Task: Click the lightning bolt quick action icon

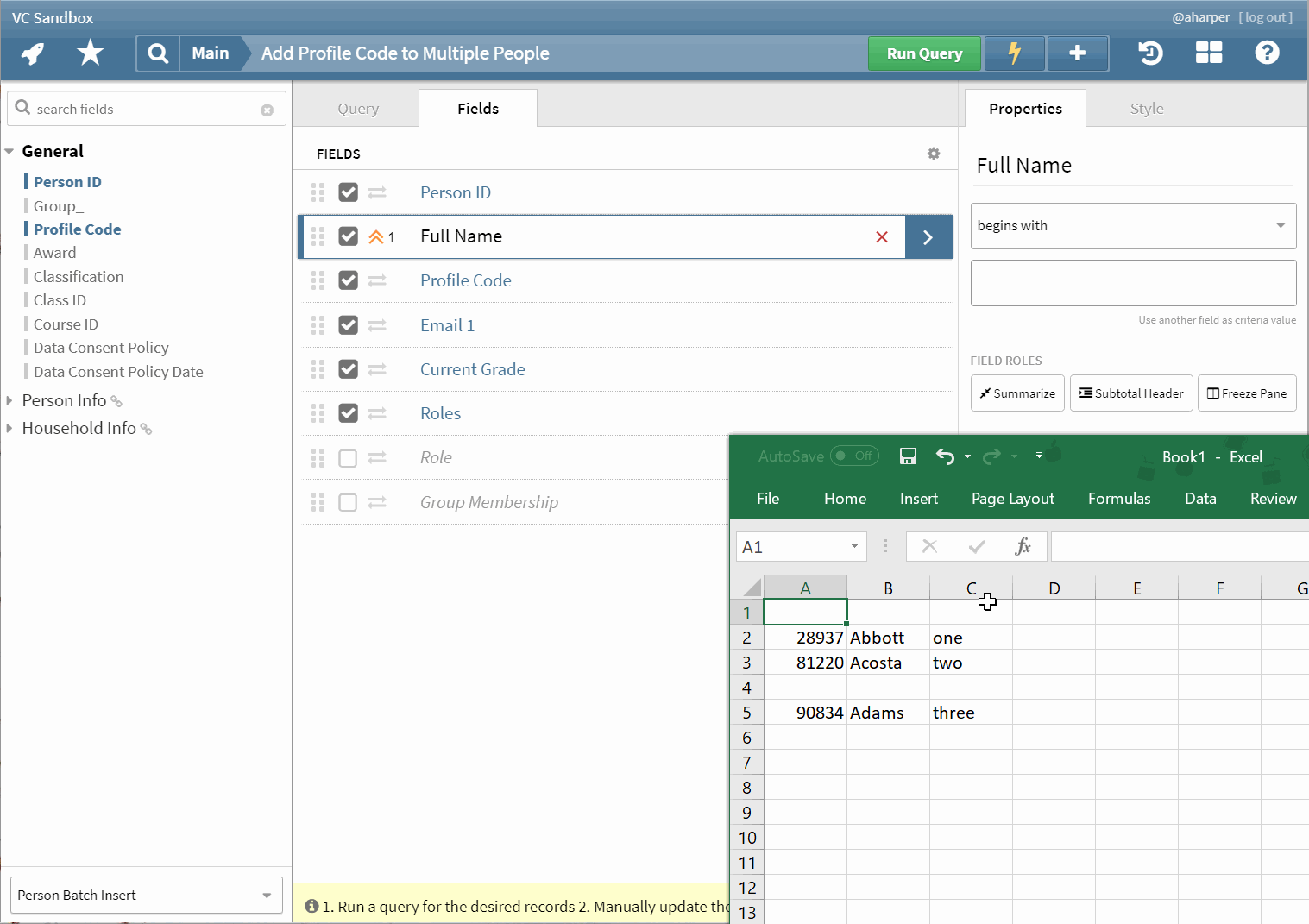Action: 1015,53
